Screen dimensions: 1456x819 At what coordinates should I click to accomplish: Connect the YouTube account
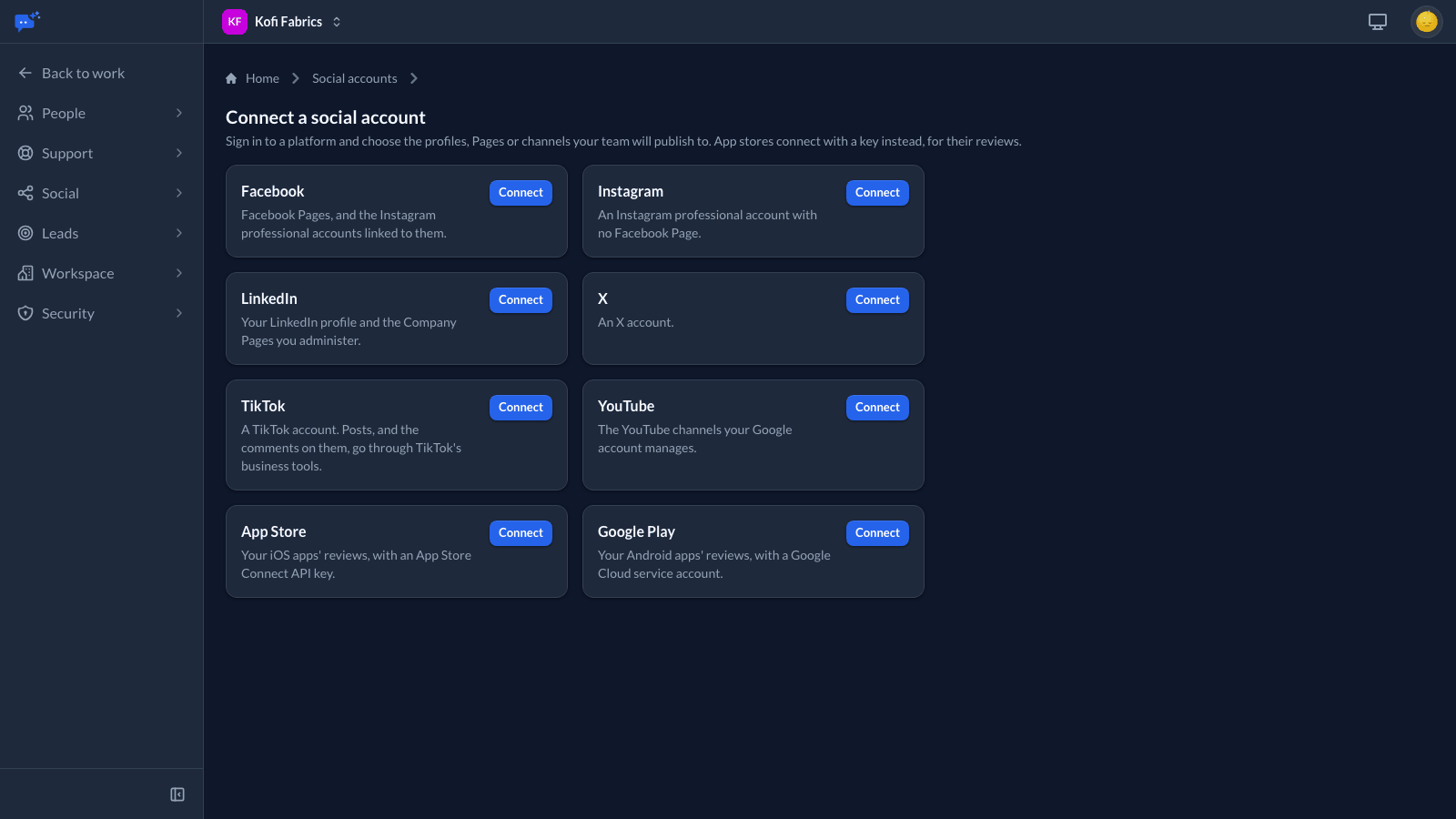(x=877, y=408)
